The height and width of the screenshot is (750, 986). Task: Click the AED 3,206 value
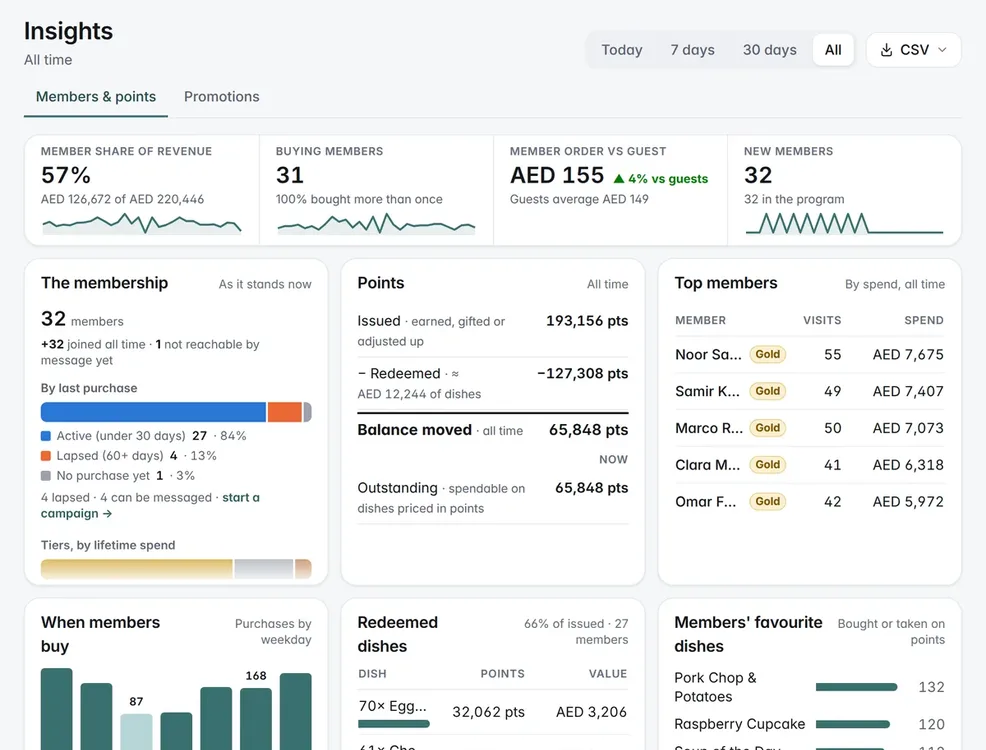591,712
